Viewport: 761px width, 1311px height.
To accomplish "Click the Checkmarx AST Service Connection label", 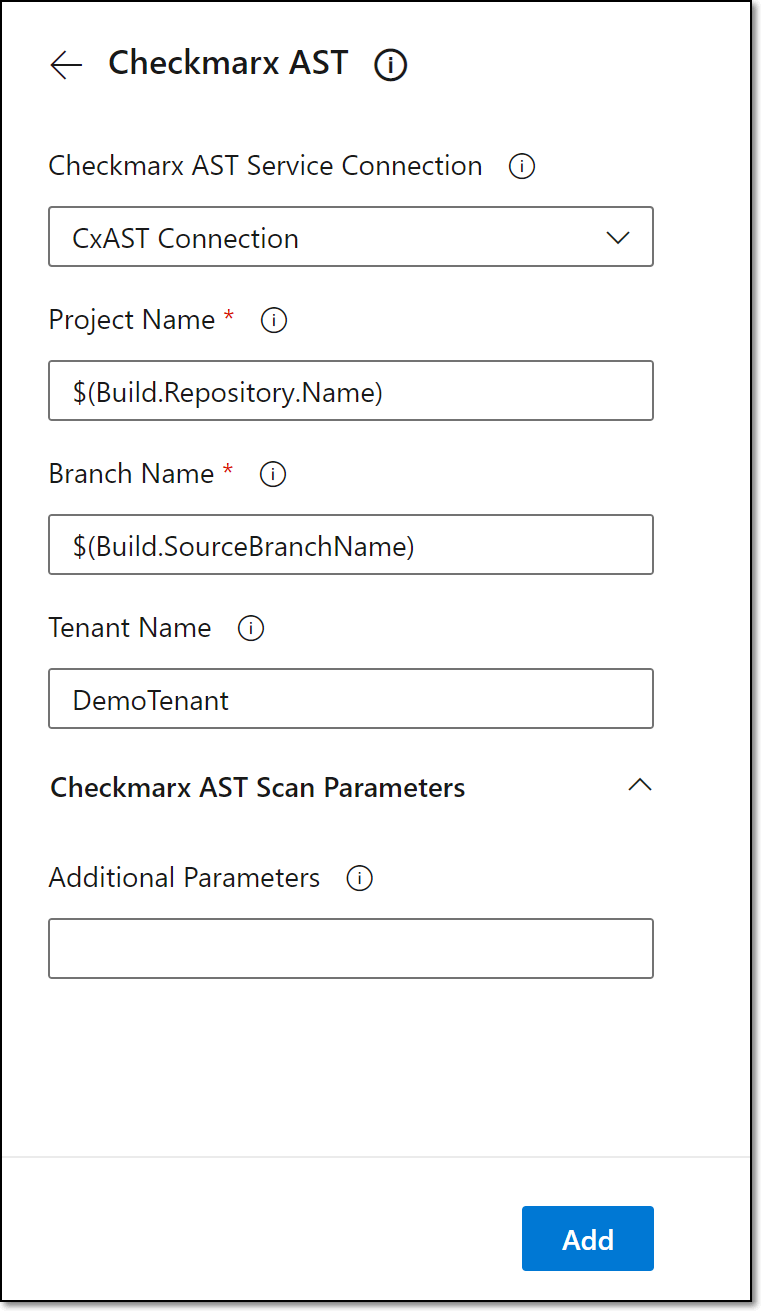I will 266,166.
